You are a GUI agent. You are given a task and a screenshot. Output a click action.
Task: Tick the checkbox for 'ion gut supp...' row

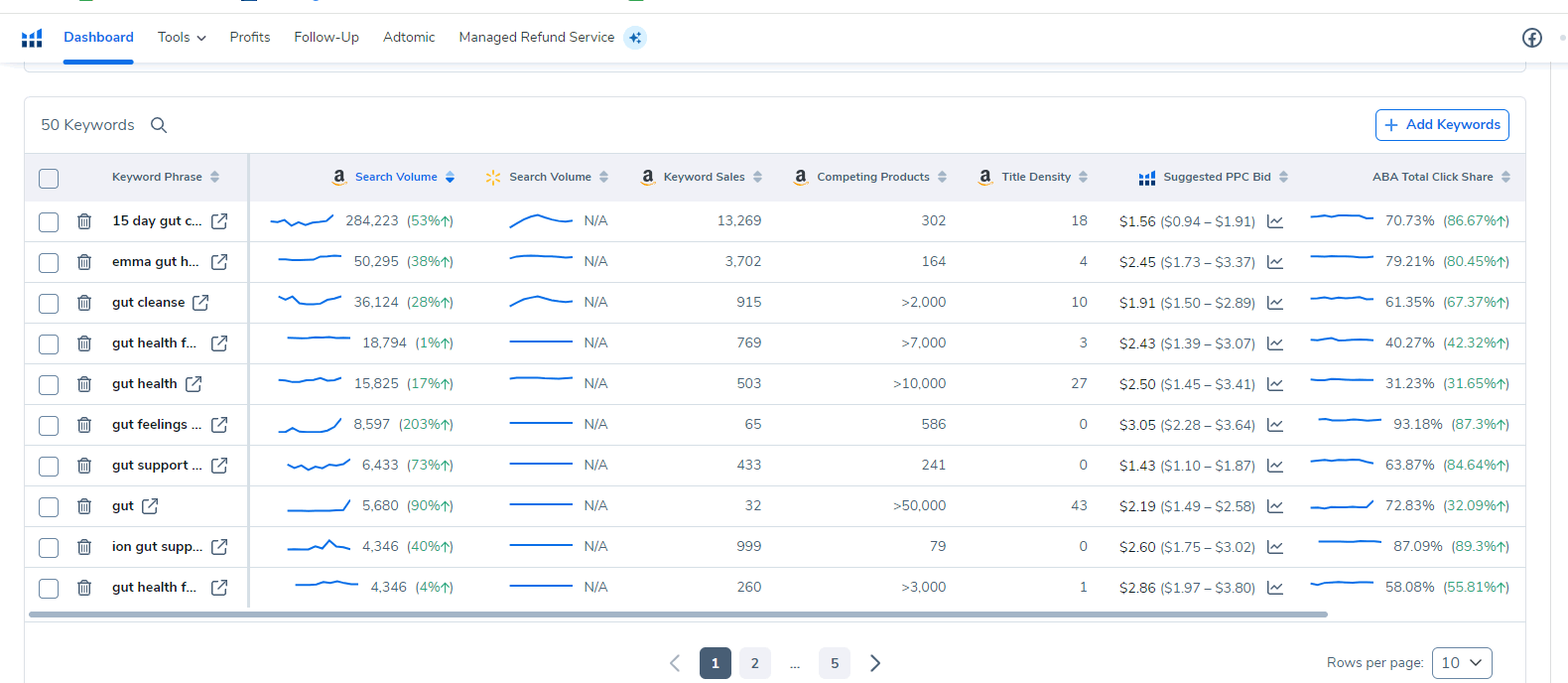click(49, 548)
